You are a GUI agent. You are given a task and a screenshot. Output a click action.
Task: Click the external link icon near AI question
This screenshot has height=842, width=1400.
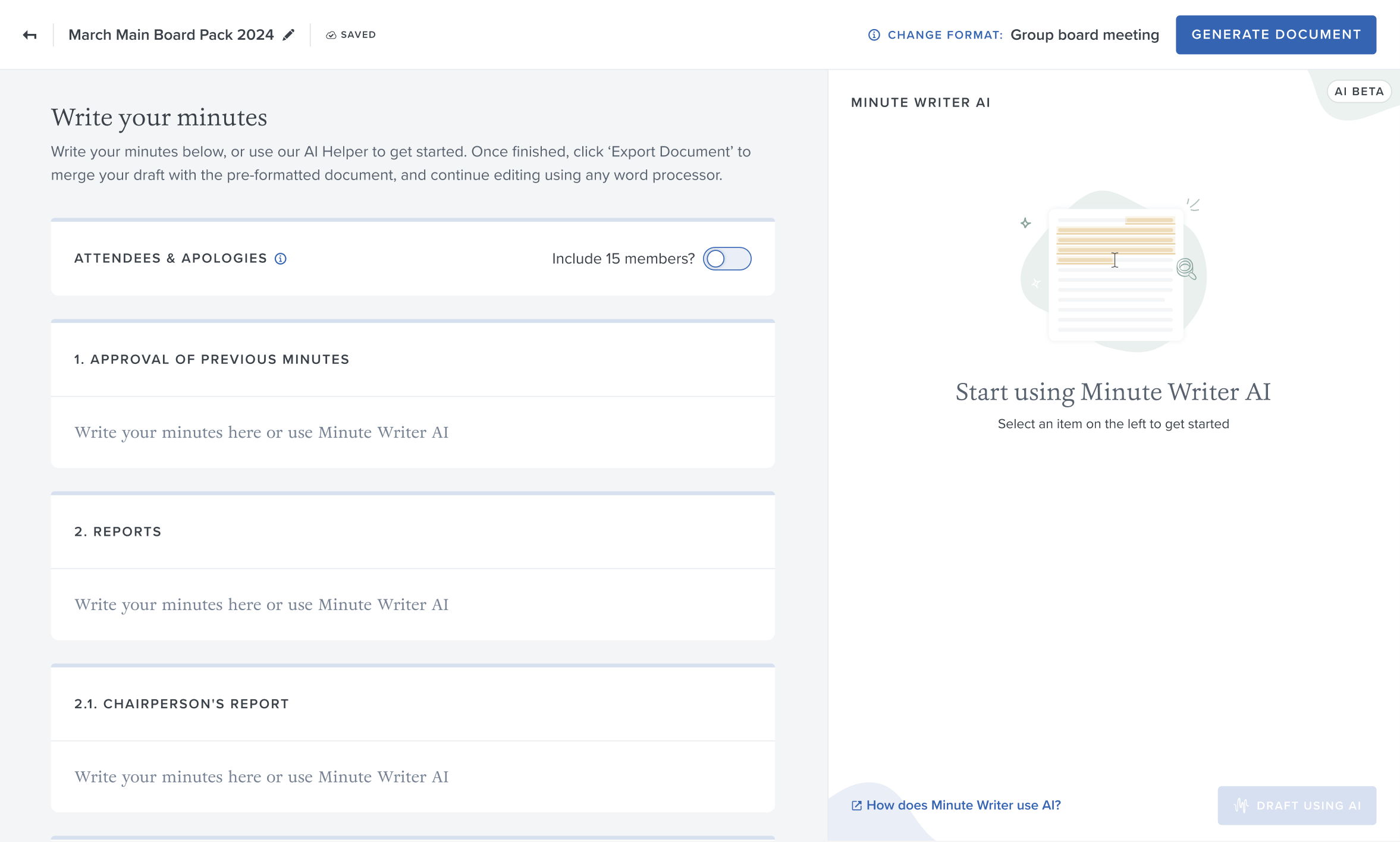pyautogui.click(x=856, y=806)
